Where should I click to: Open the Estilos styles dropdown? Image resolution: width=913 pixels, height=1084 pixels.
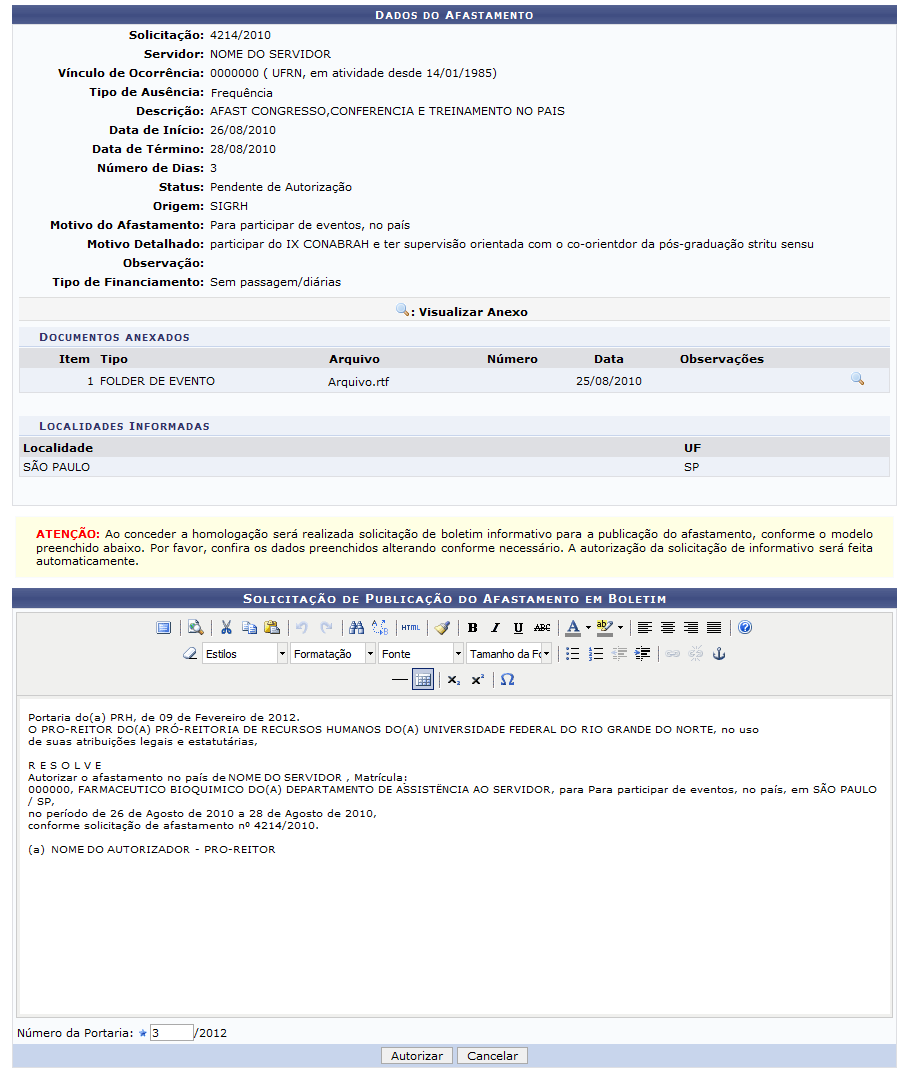coord(245,654)
